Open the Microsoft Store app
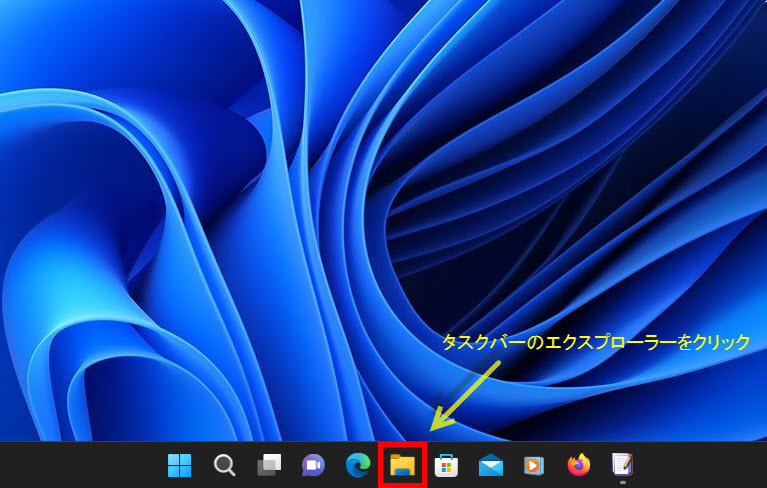The width and height of the screenshot is (767, 488). 447,465
